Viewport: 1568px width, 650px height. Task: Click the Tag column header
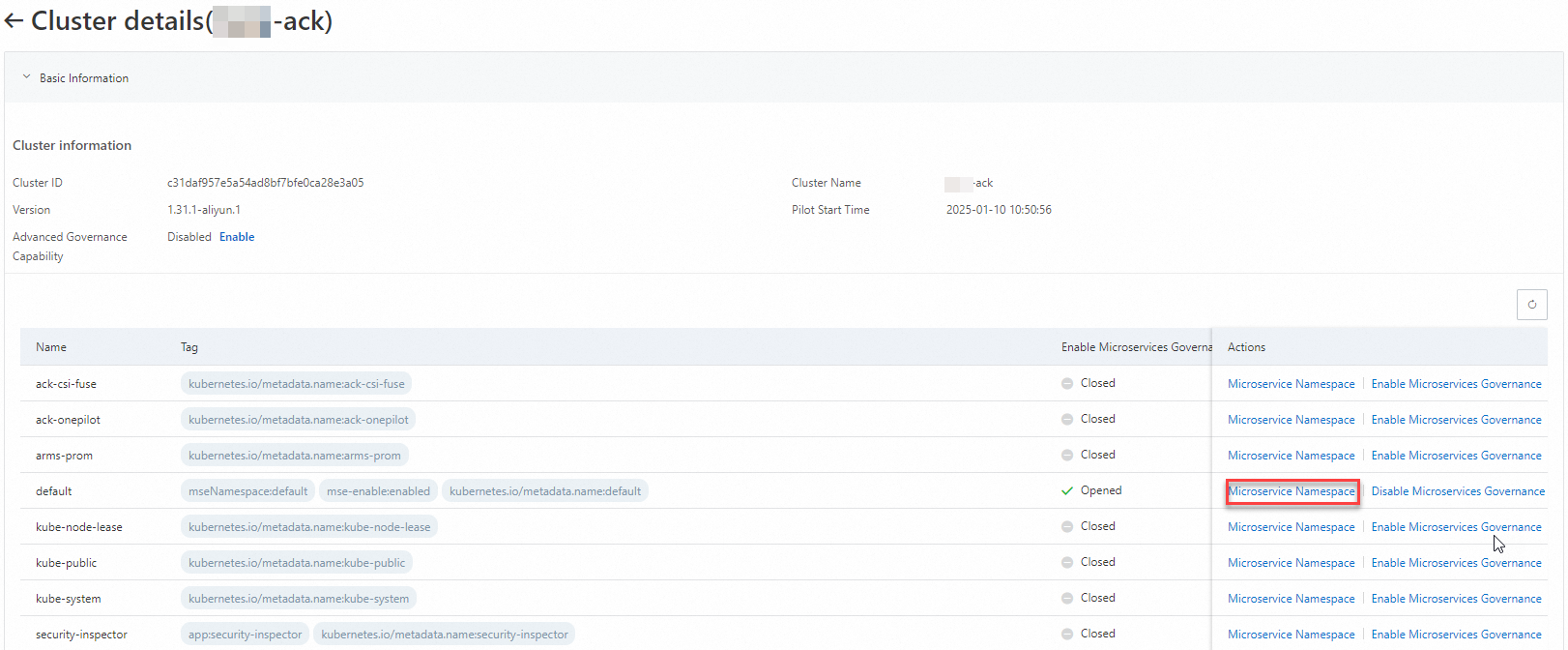(x=189, y=347)
